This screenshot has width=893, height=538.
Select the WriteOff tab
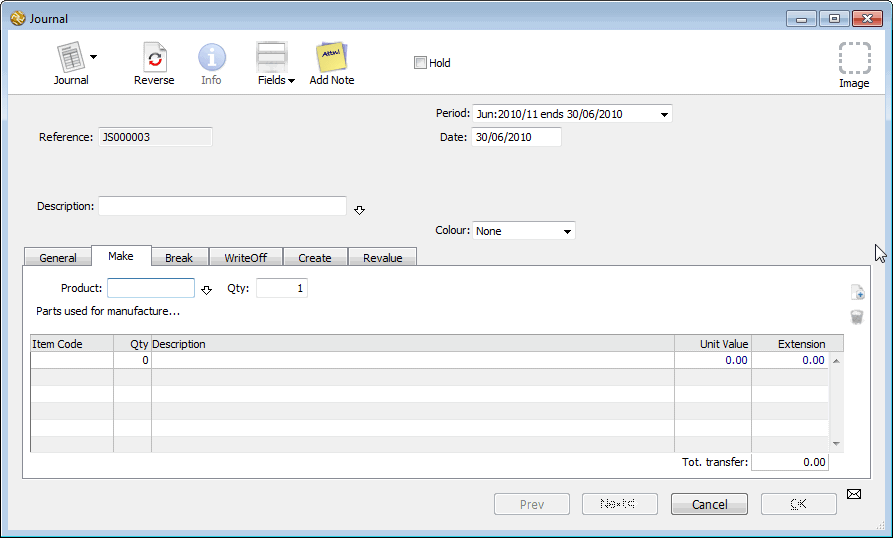pos(245,258)
